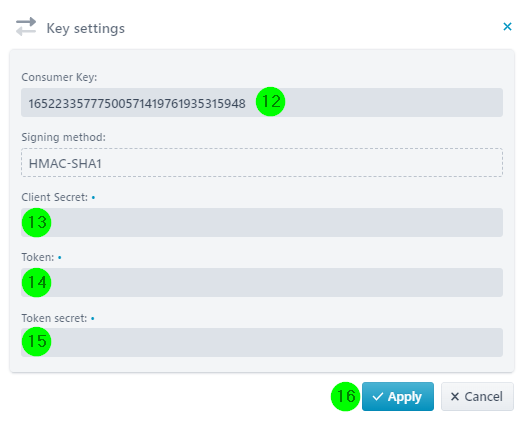Cancel the key settings changes
The height and width of the screenshot is (421, 525).
pos(477,397)
